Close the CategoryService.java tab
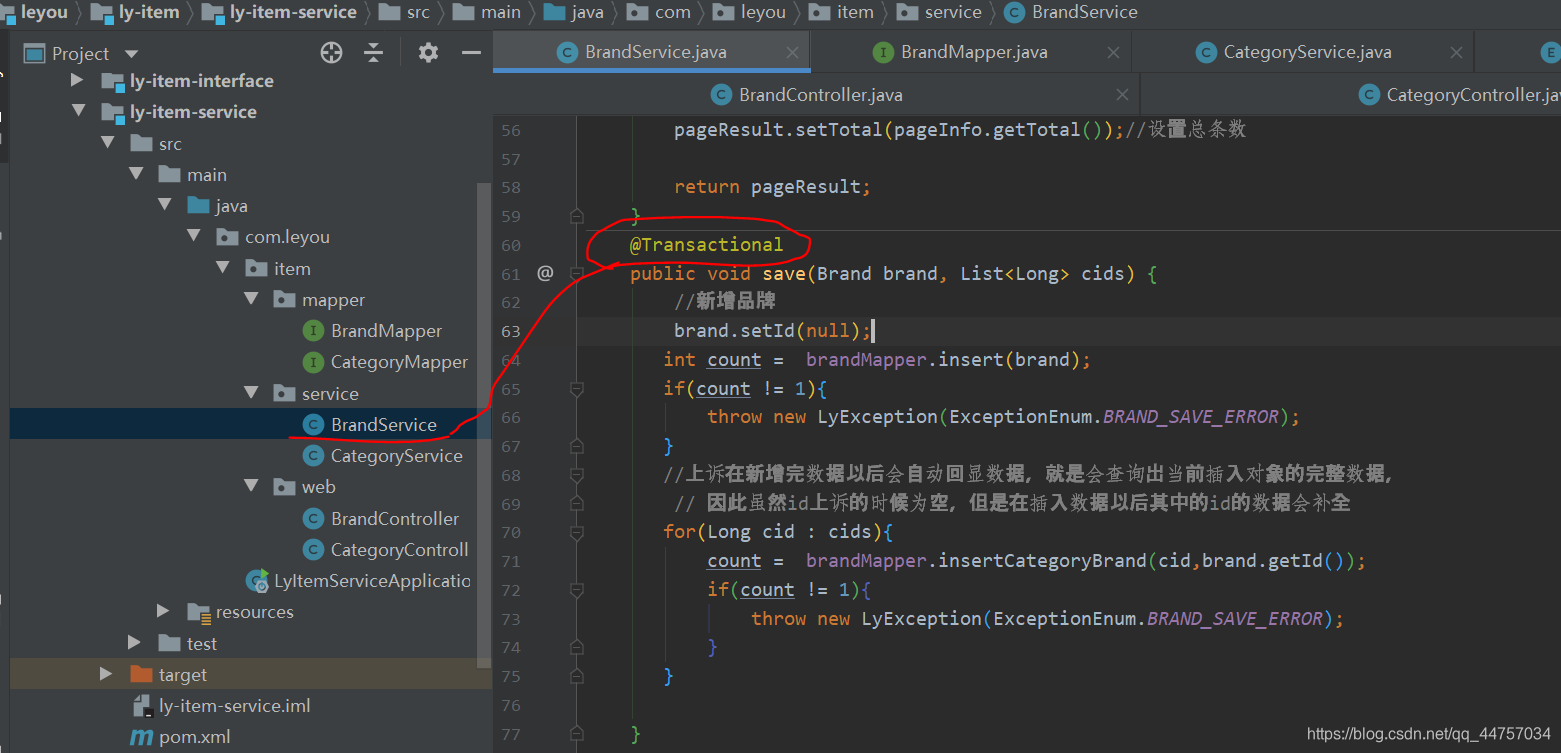Screen dimensions: 1561x753 pyautogui.click(x=1457, y=53)
